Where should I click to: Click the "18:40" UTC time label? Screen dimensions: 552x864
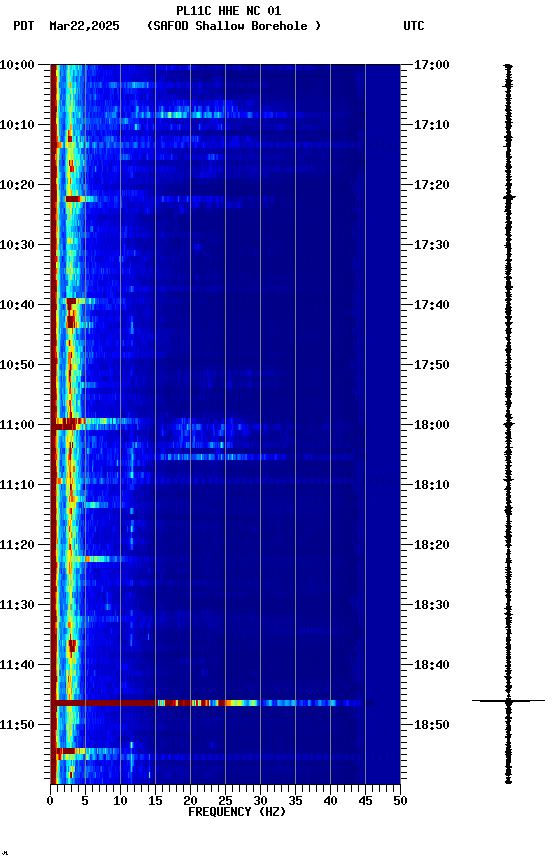pos(432,666)
